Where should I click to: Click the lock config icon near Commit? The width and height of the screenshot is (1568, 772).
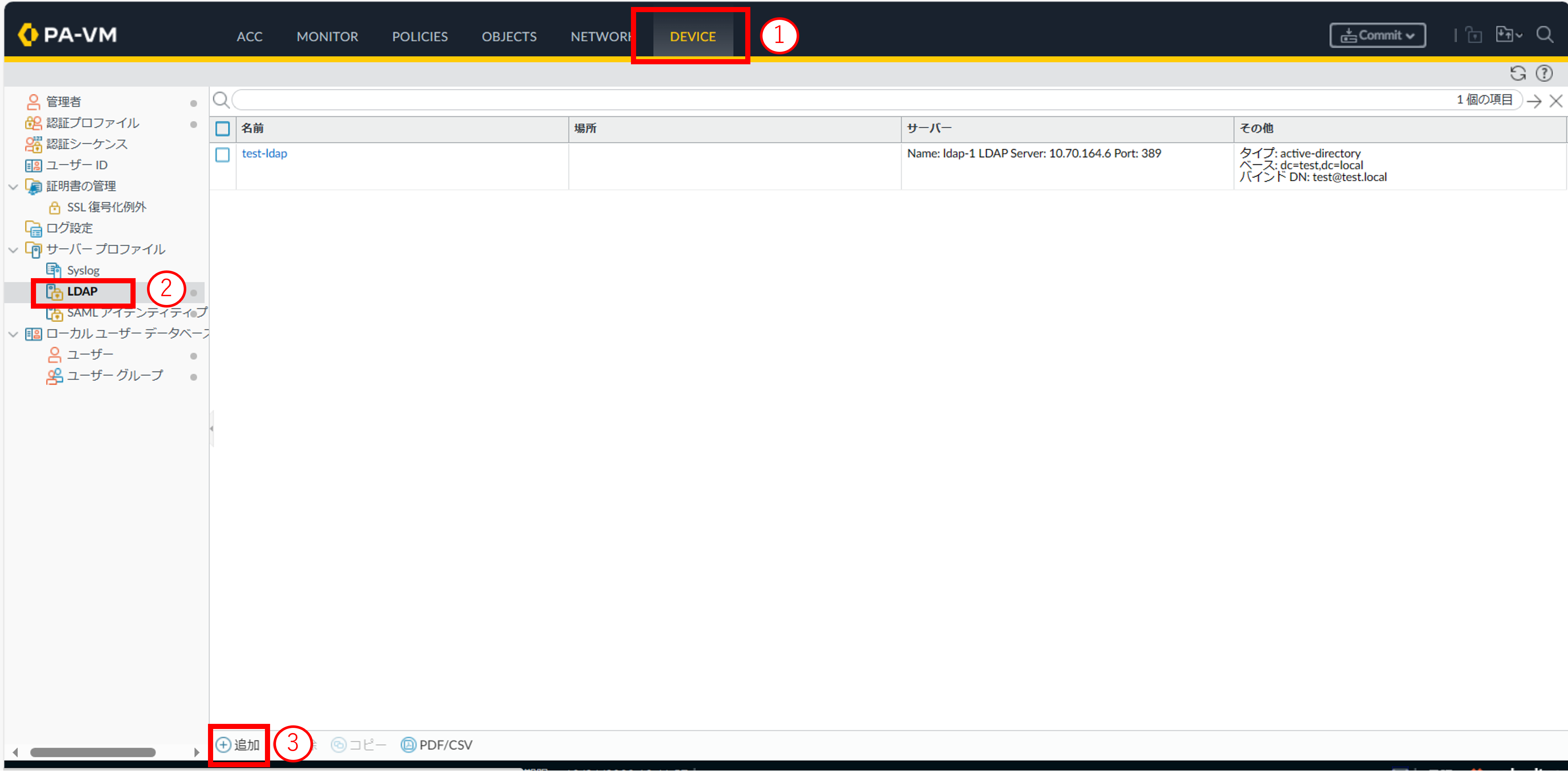(1474, 35)
